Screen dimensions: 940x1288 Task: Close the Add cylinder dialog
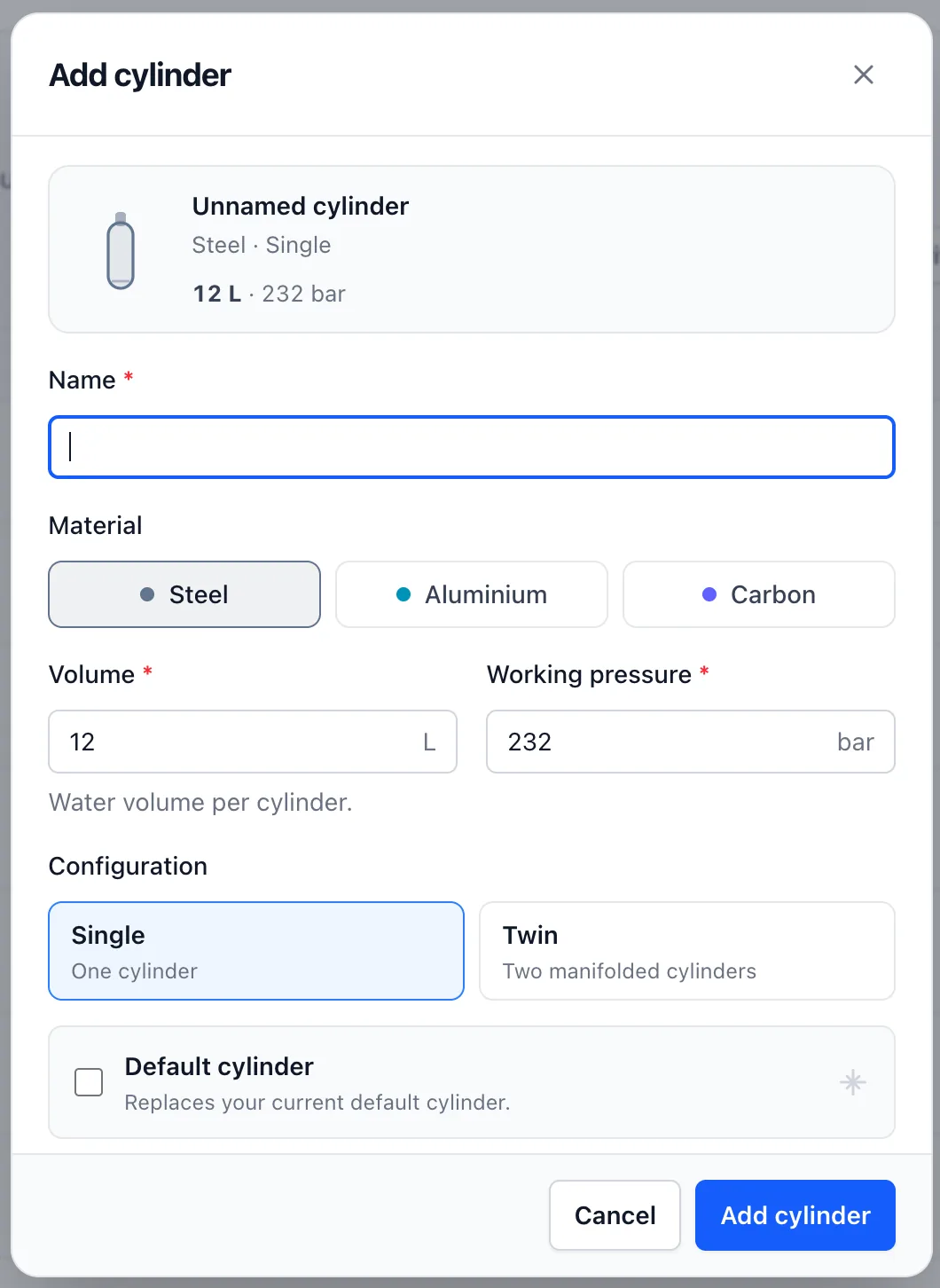tap(863, 75)
